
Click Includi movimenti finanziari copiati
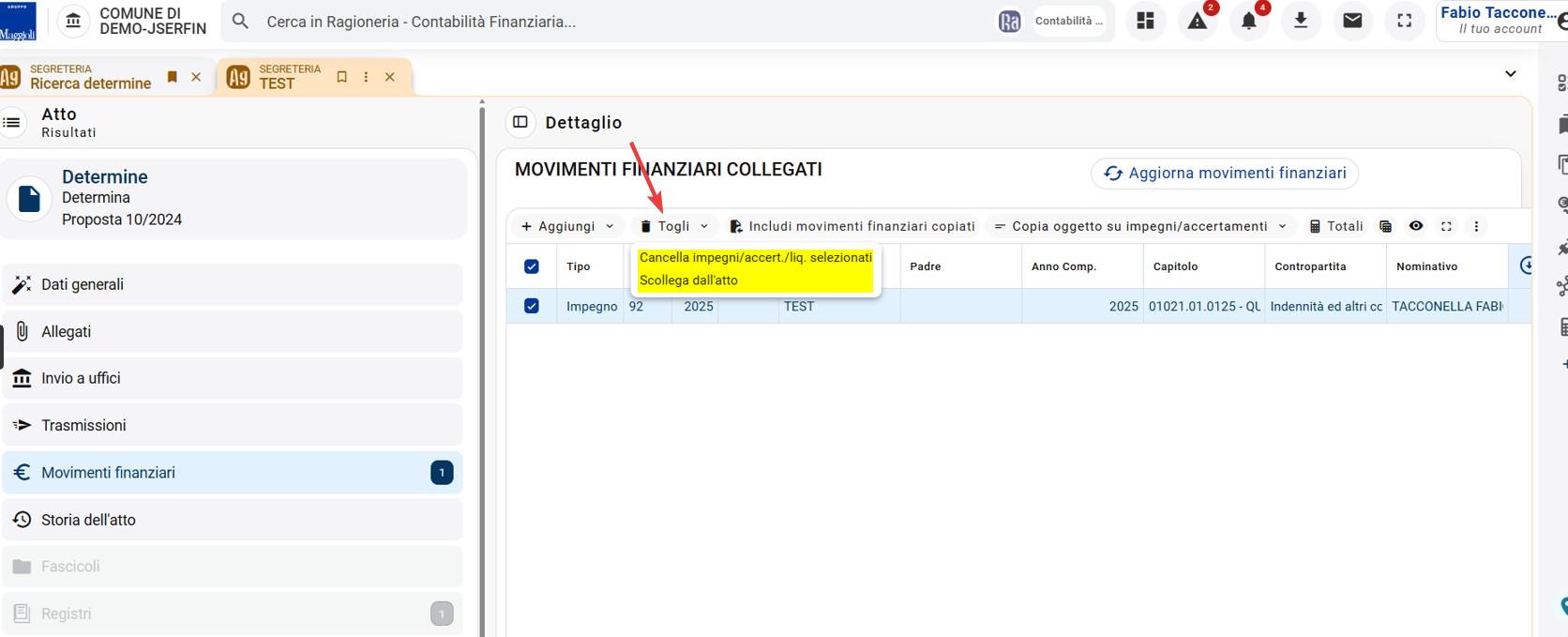[852, 226]
